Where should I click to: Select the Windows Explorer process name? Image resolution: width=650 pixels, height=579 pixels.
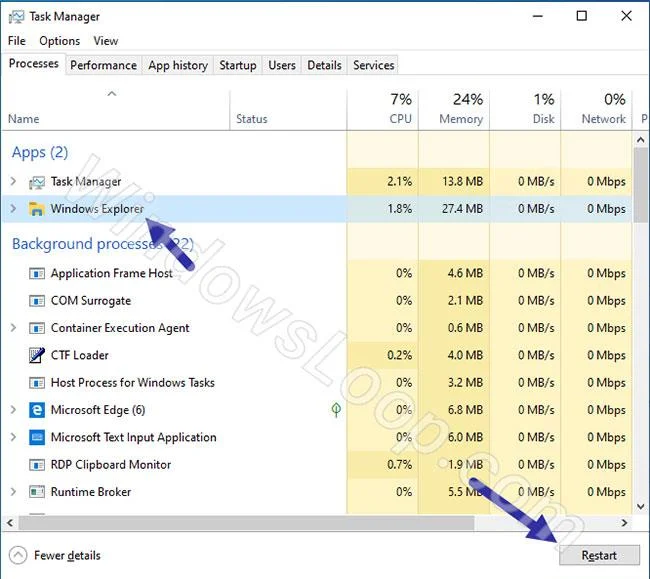(x=97, y=209)
